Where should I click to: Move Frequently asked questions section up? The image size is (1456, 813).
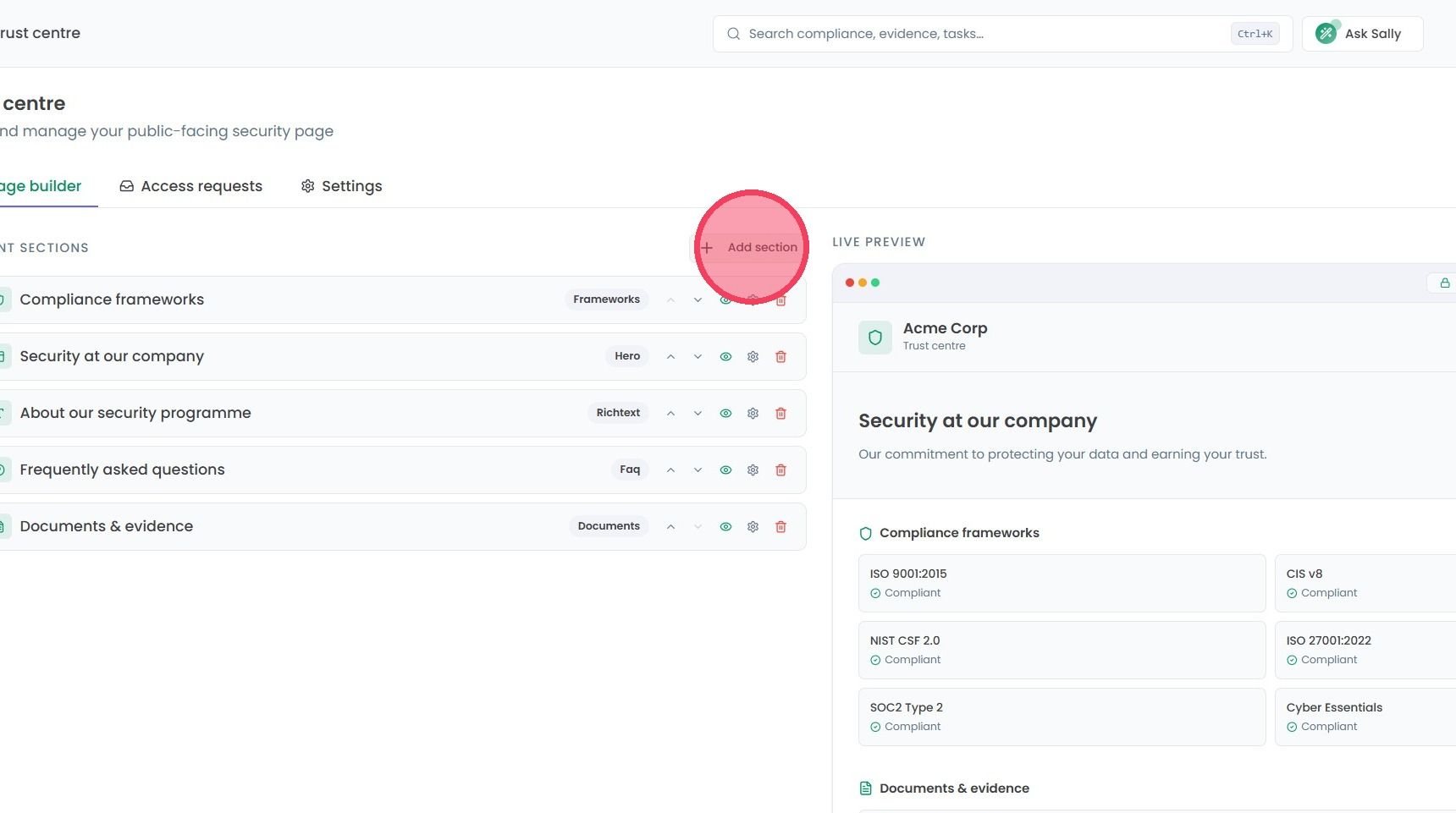point(670,470)
